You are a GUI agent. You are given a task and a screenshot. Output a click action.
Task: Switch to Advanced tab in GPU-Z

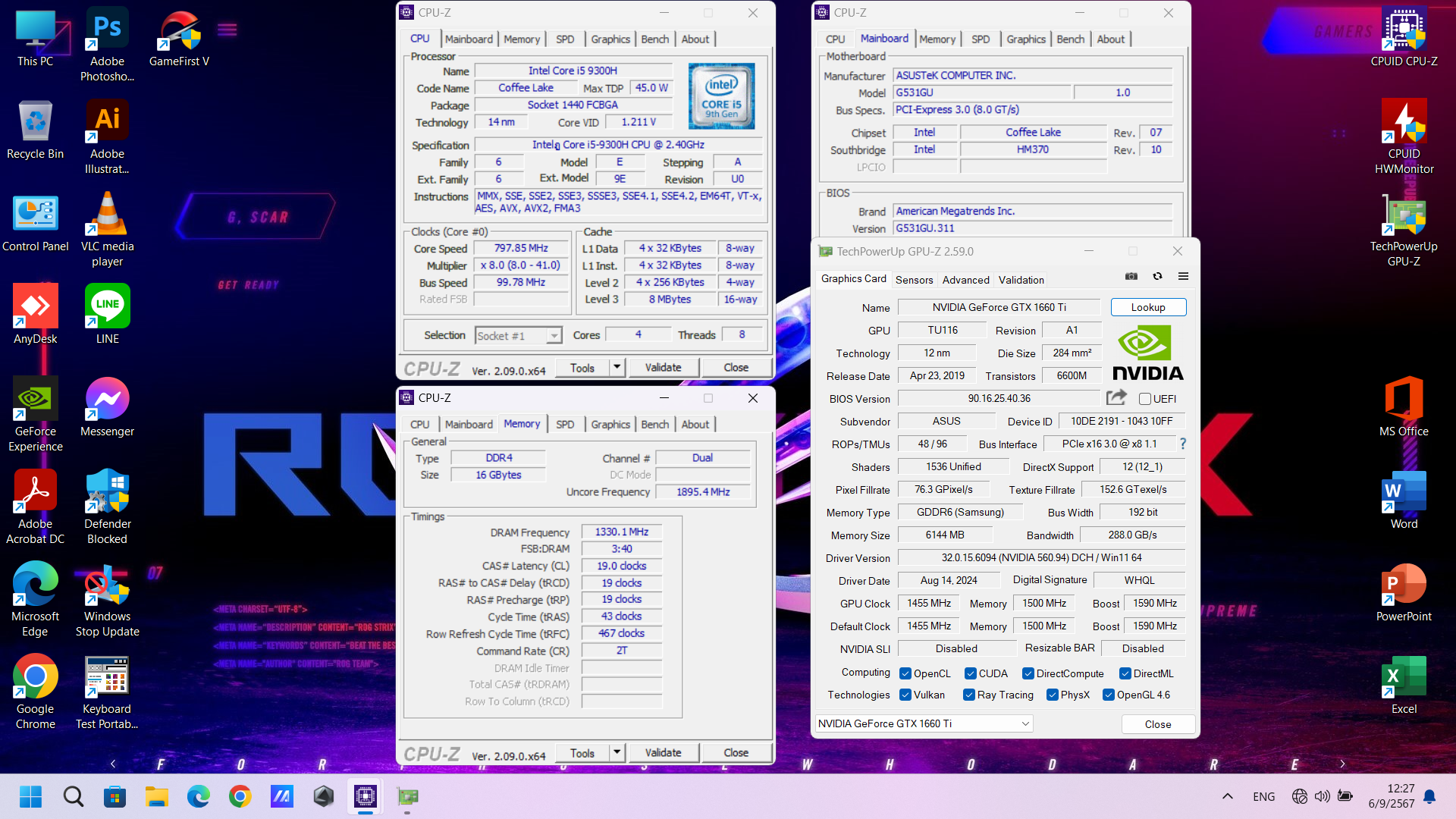pyautogui.click(x=965, y=280)
